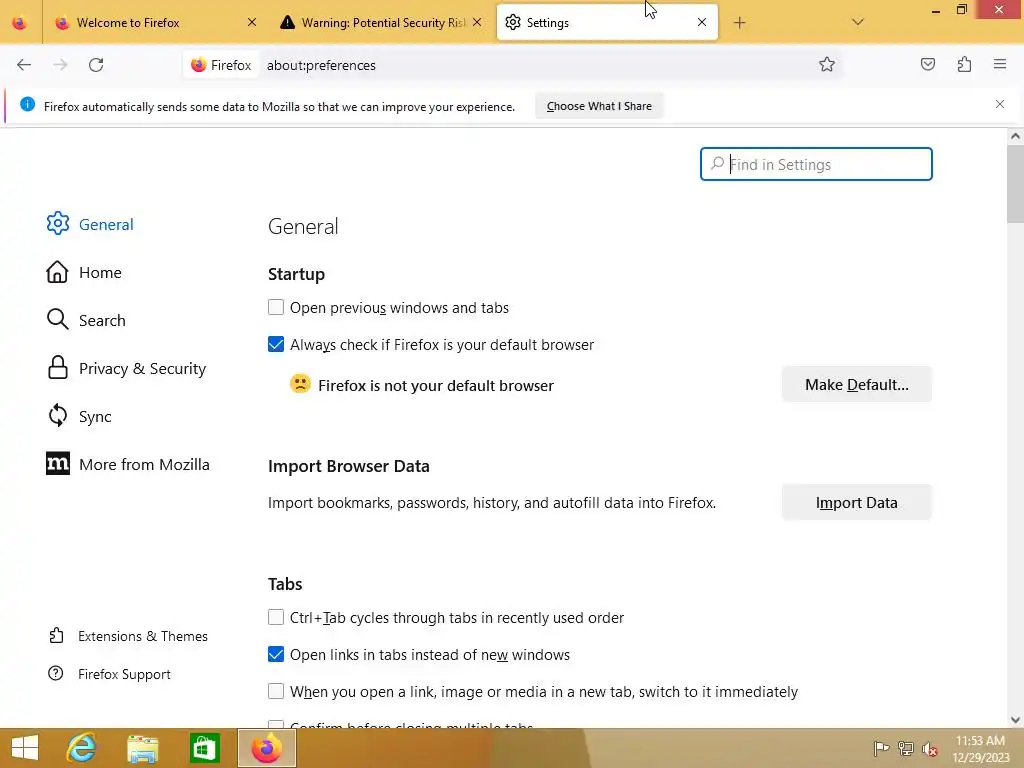Close the Warning: Potential Security Risk tab
The width and height of the screenshot is (1024, 768).
click(x=477, y=22)
